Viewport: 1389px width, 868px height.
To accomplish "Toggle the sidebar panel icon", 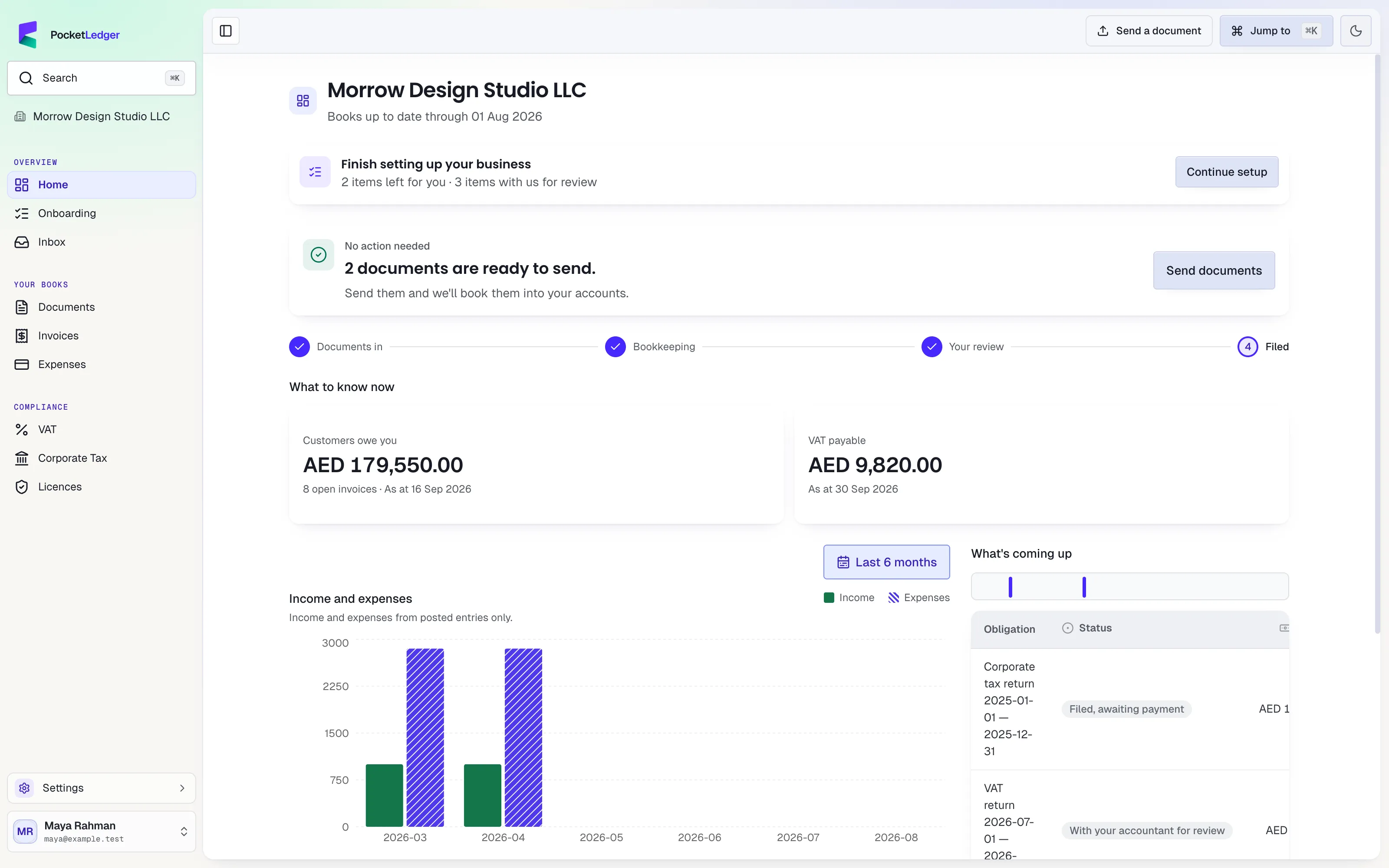I will coord(226,31).
